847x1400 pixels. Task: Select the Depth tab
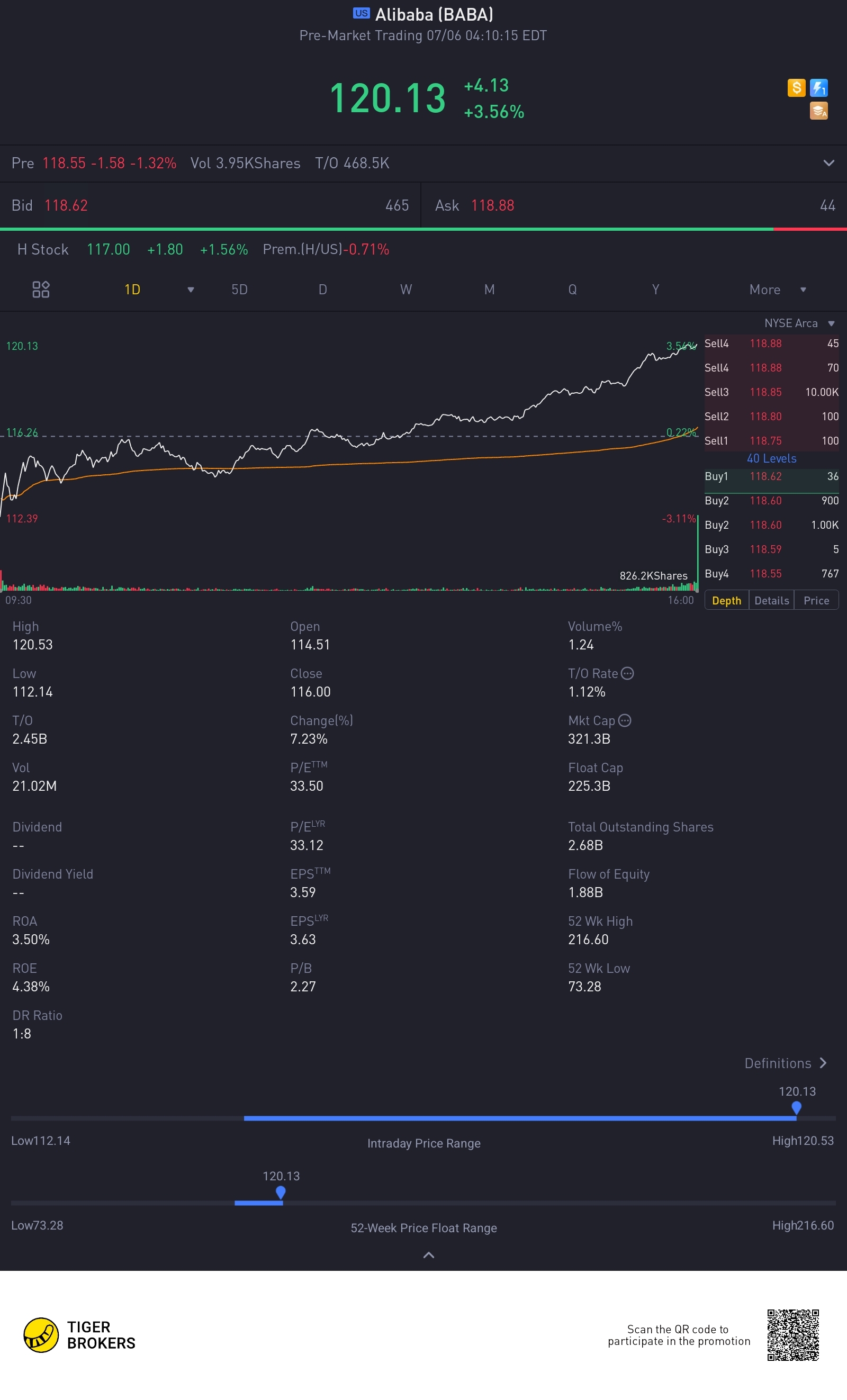pos(727,601)
